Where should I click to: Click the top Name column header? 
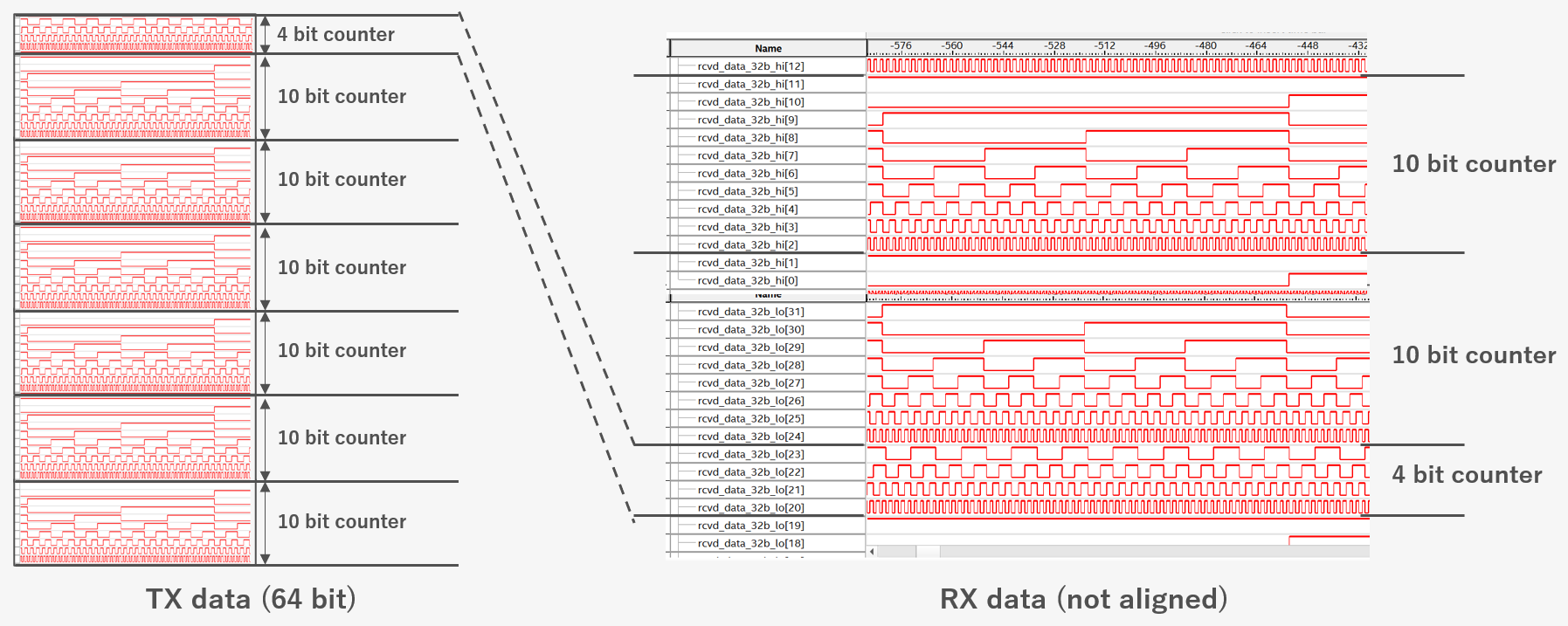click(768, 49)
